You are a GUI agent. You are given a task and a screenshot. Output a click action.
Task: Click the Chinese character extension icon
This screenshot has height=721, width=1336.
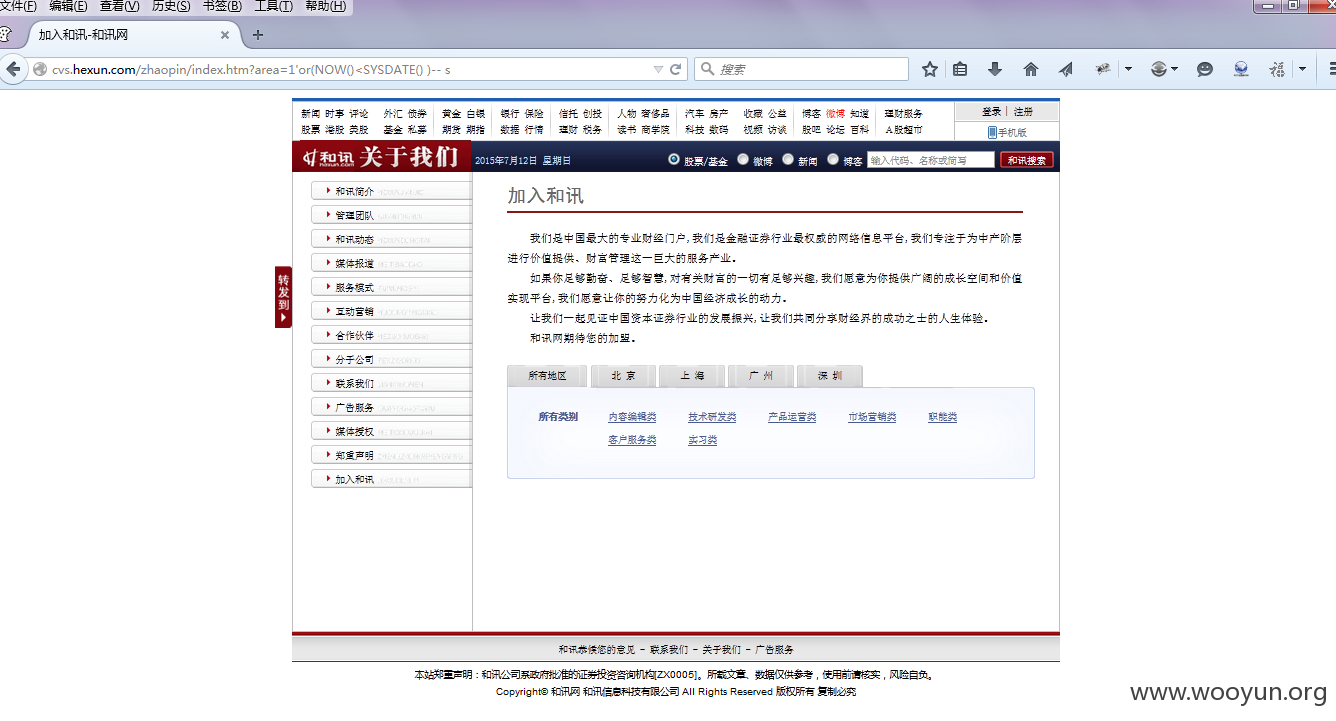tap(1277, 69)
